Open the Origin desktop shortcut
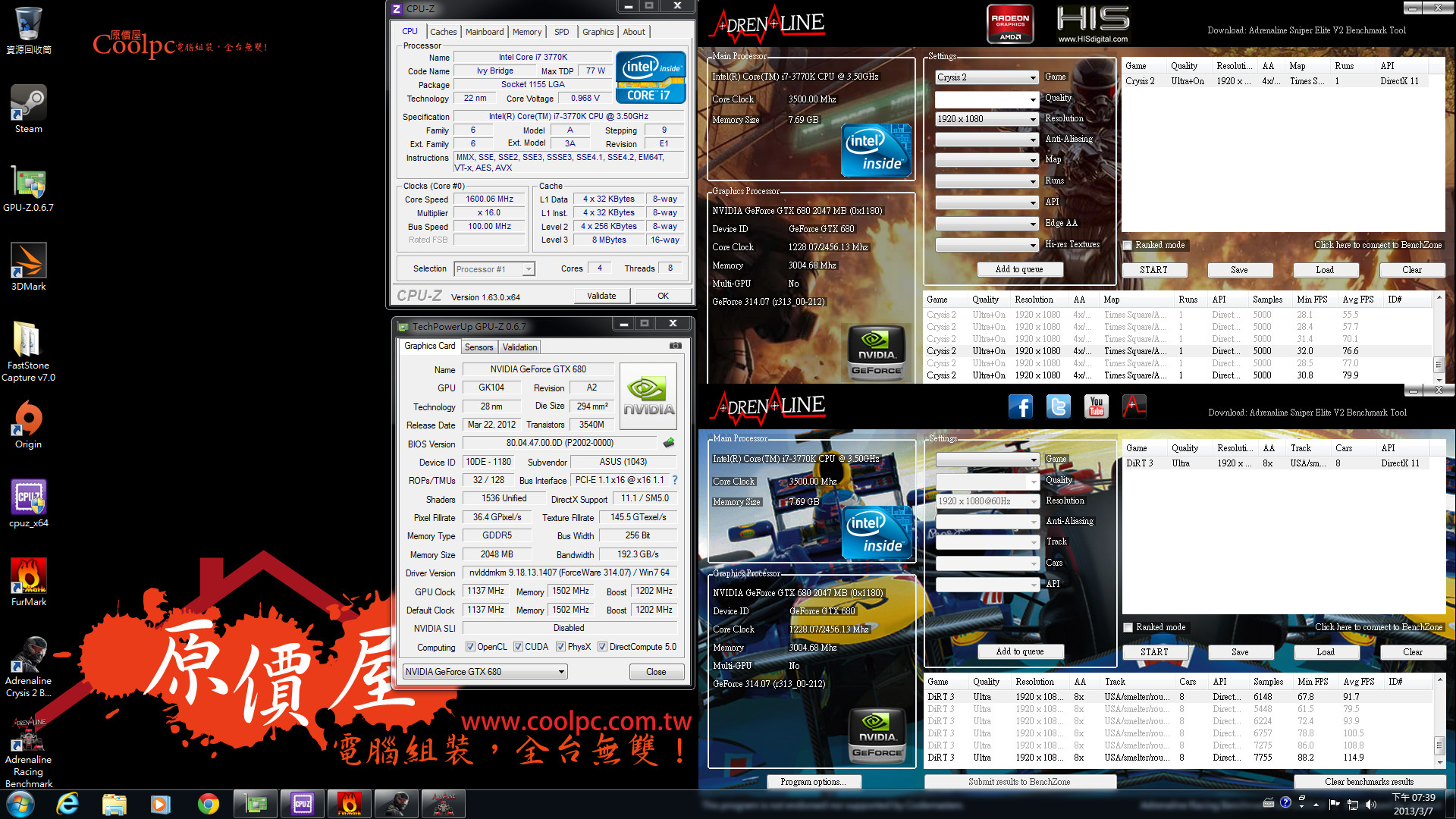Image resolution: width=1456 pixels, height=819 pixels. (x=29, y=424)
